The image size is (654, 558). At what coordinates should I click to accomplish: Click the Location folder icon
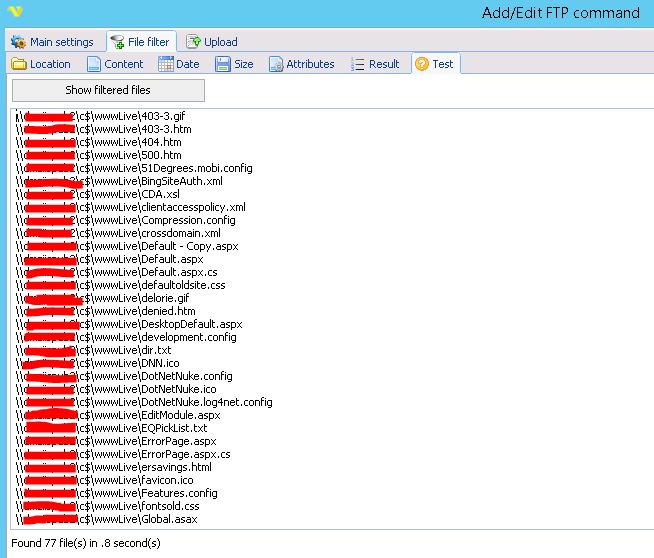[19, 64]
